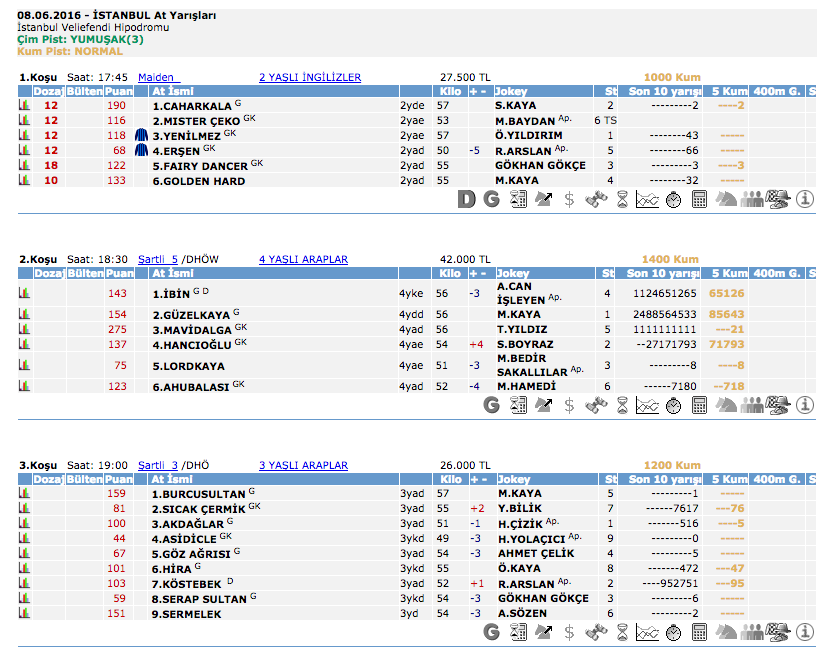
Task: Open bar chart icon beside CAHARKALA
Action: coord(23,105)
